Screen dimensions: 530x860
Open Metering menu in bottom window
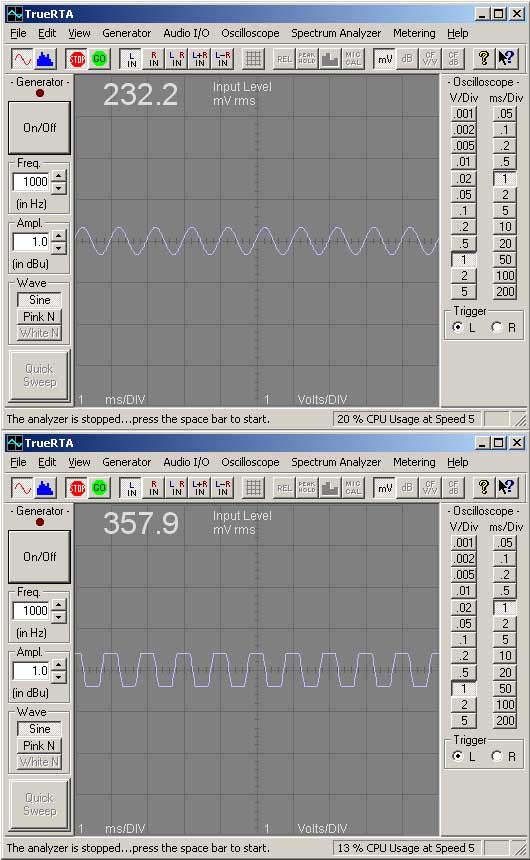point(414,462)
